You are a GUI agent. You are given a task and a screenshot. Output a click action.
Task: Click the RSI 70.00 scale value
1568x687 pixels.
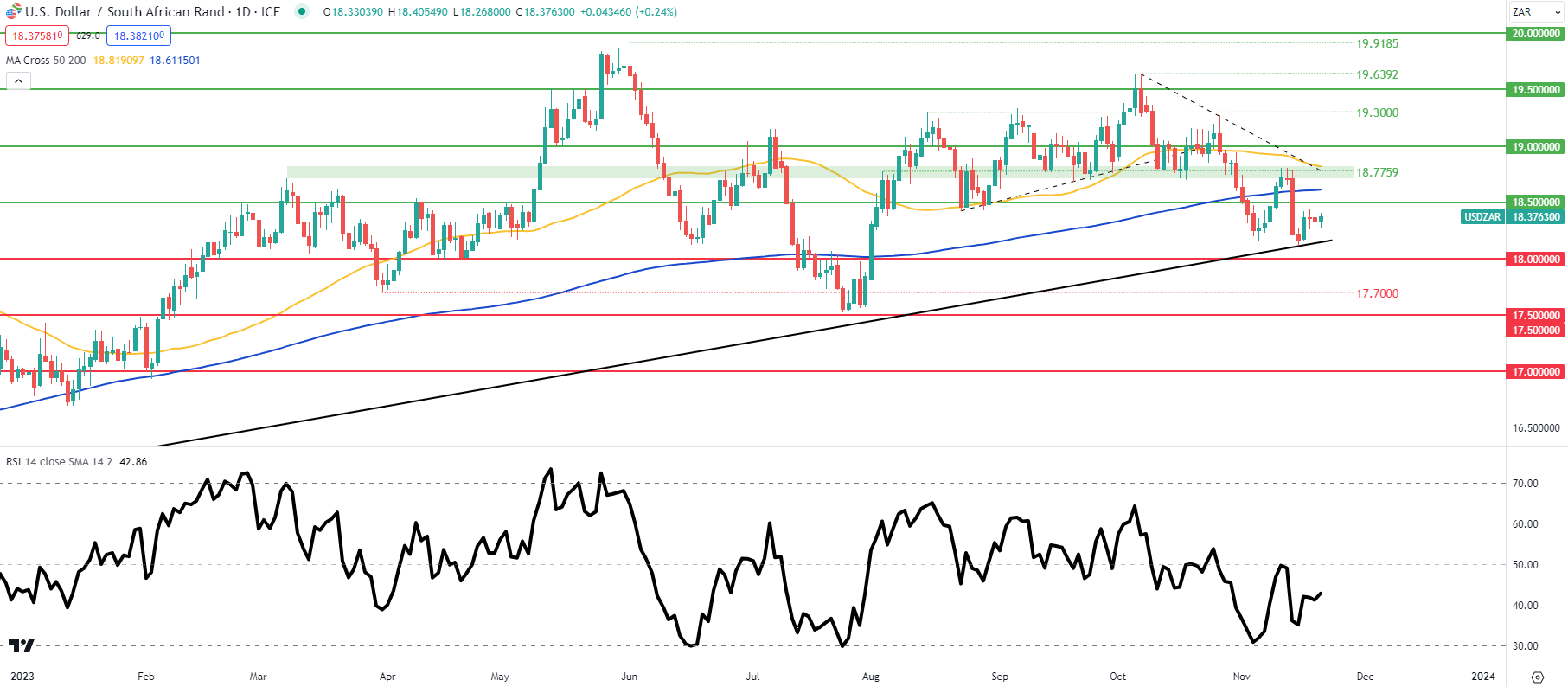[1525, 484]
